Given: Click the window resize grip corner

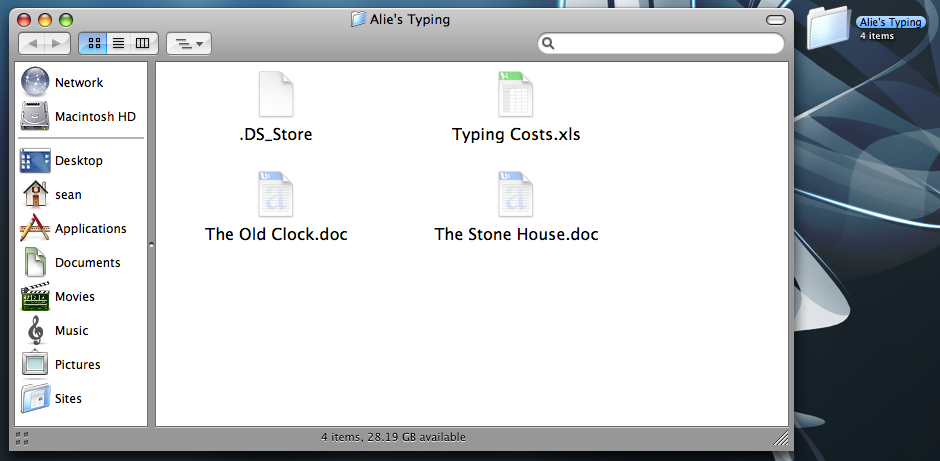Looking at the screenshot, I should tap(781, 438).
